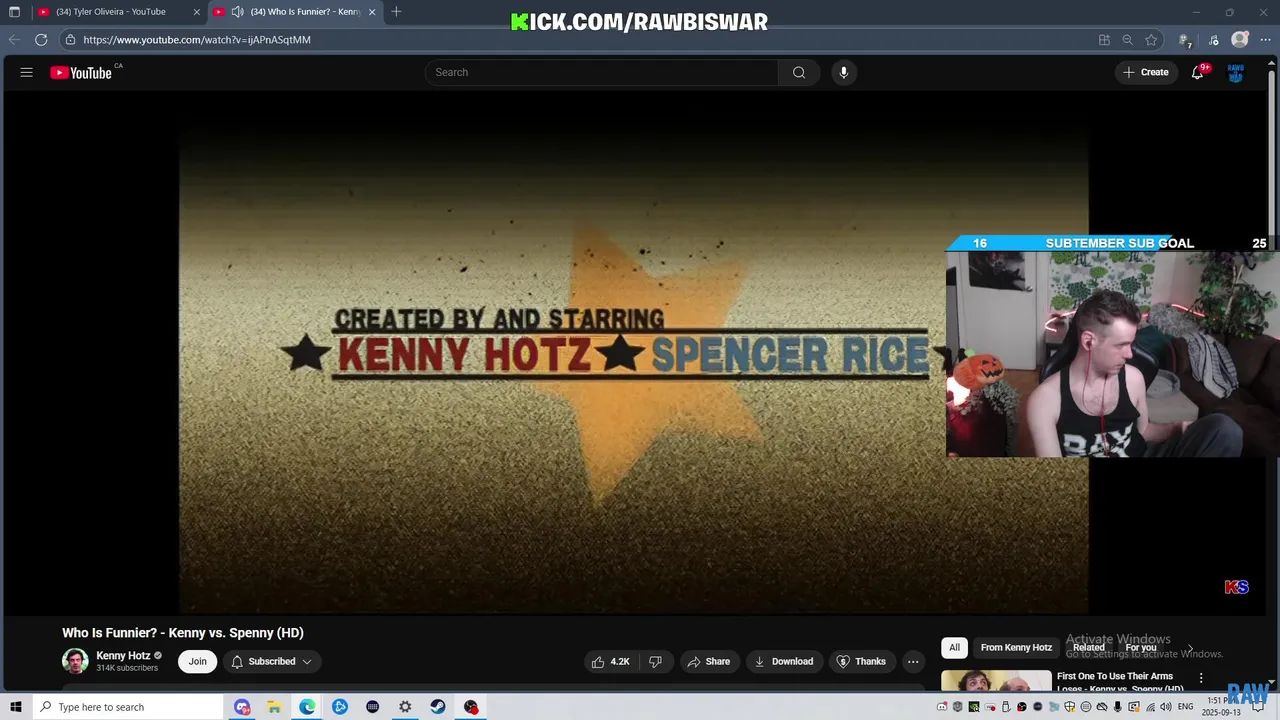
Task: Click the video player area
Action: pyautogui.click(x=633, y=355)
